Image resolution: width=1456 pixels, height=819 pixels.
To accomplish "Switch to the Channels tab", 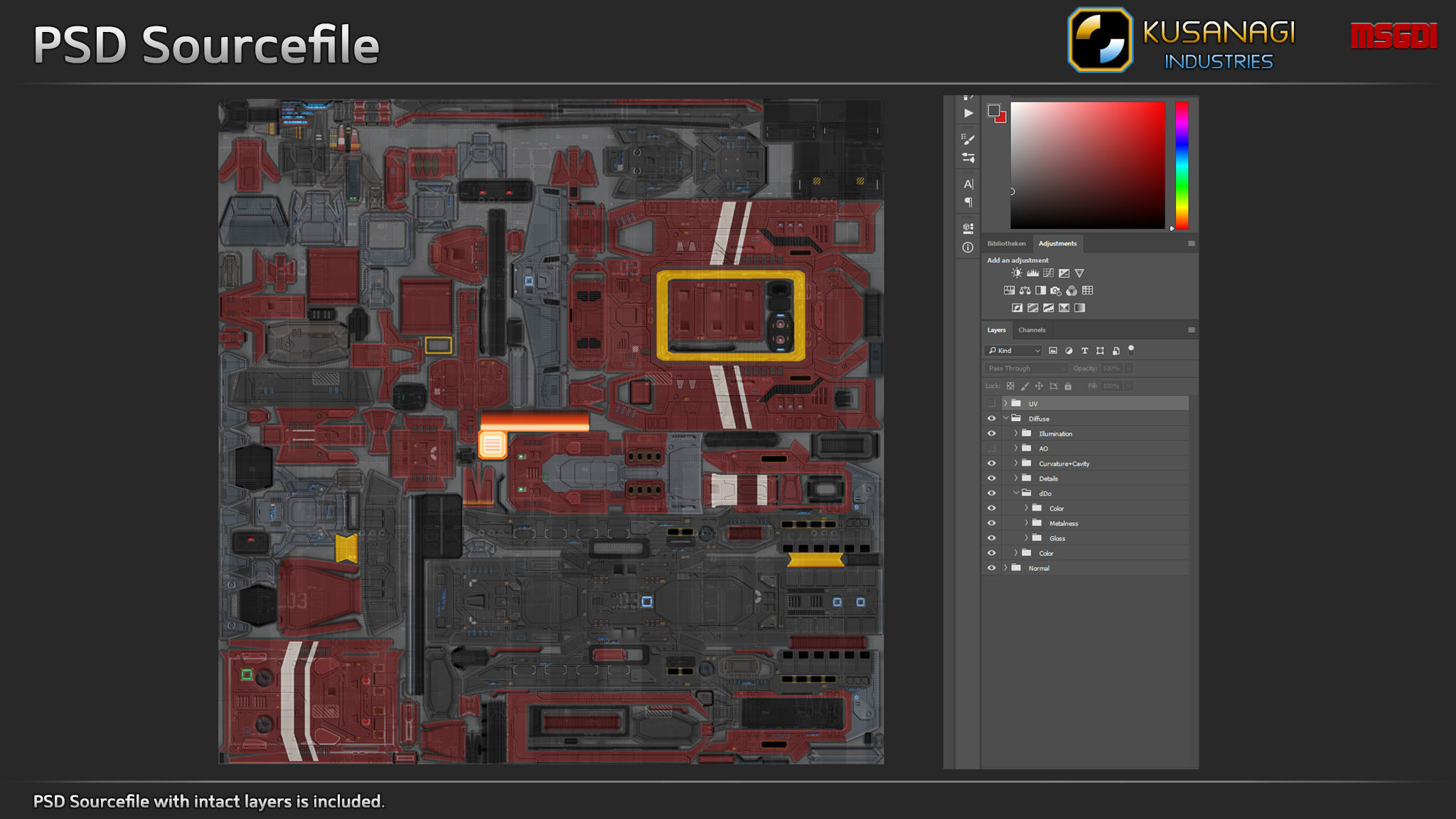I will pyautogui.click(x=1032, y=330).
